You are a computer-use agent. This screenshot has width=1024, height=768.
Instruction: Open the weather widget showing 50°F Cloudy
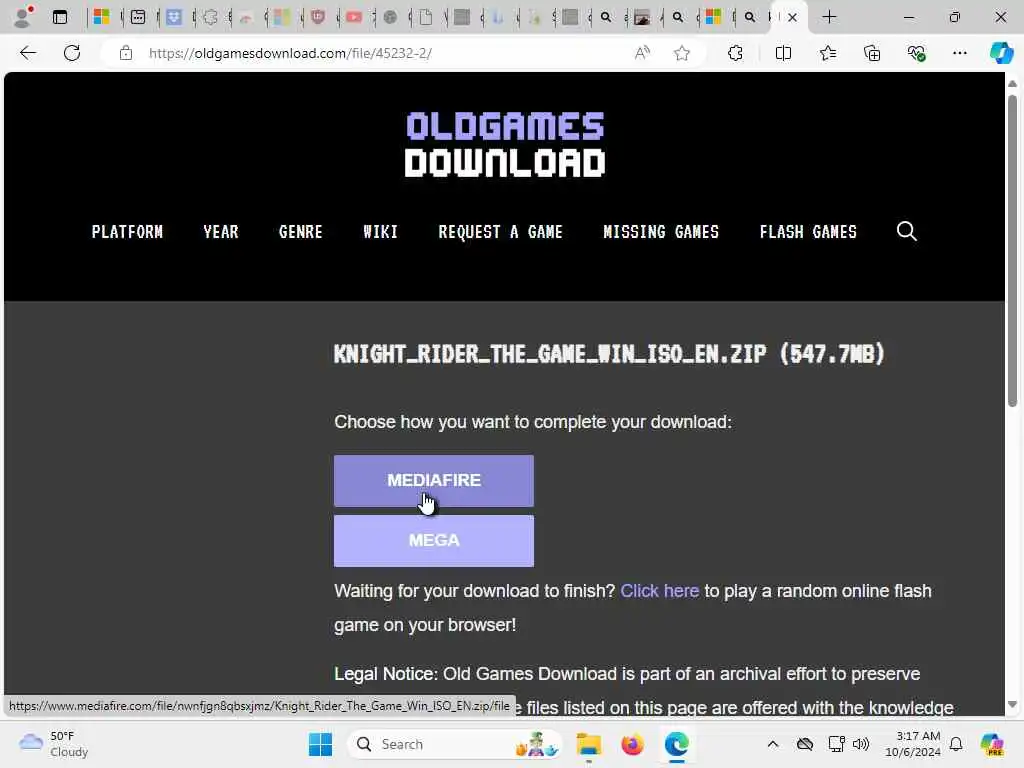coord(54,744)
